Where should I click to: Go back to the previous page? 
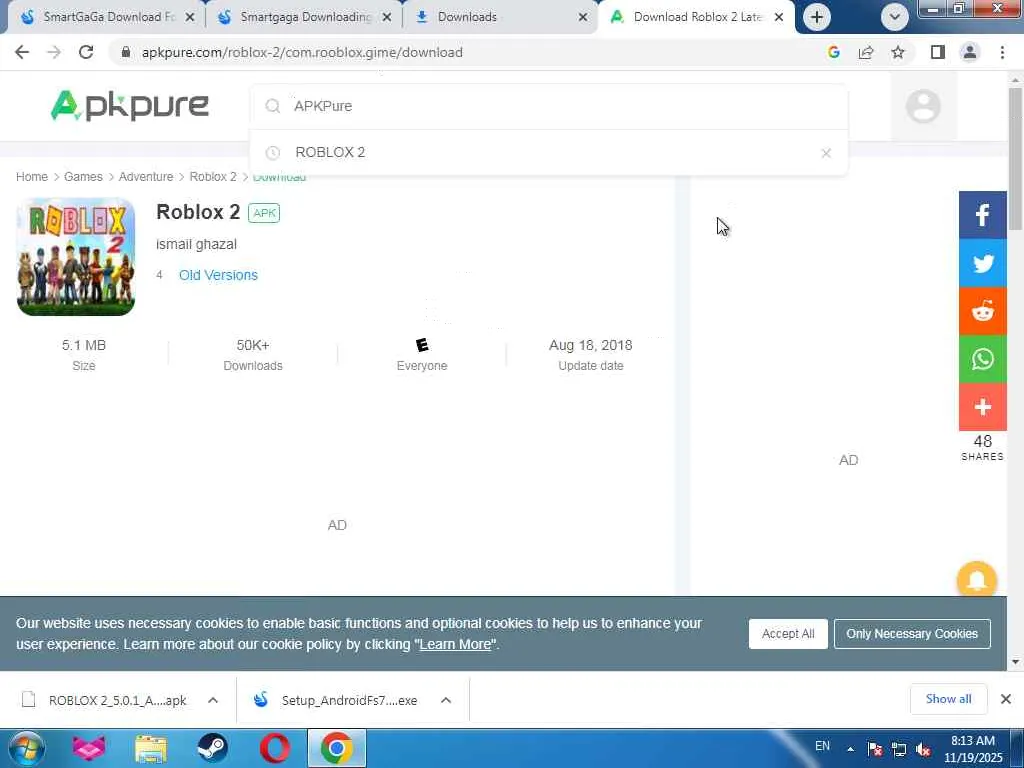point(22,52)
